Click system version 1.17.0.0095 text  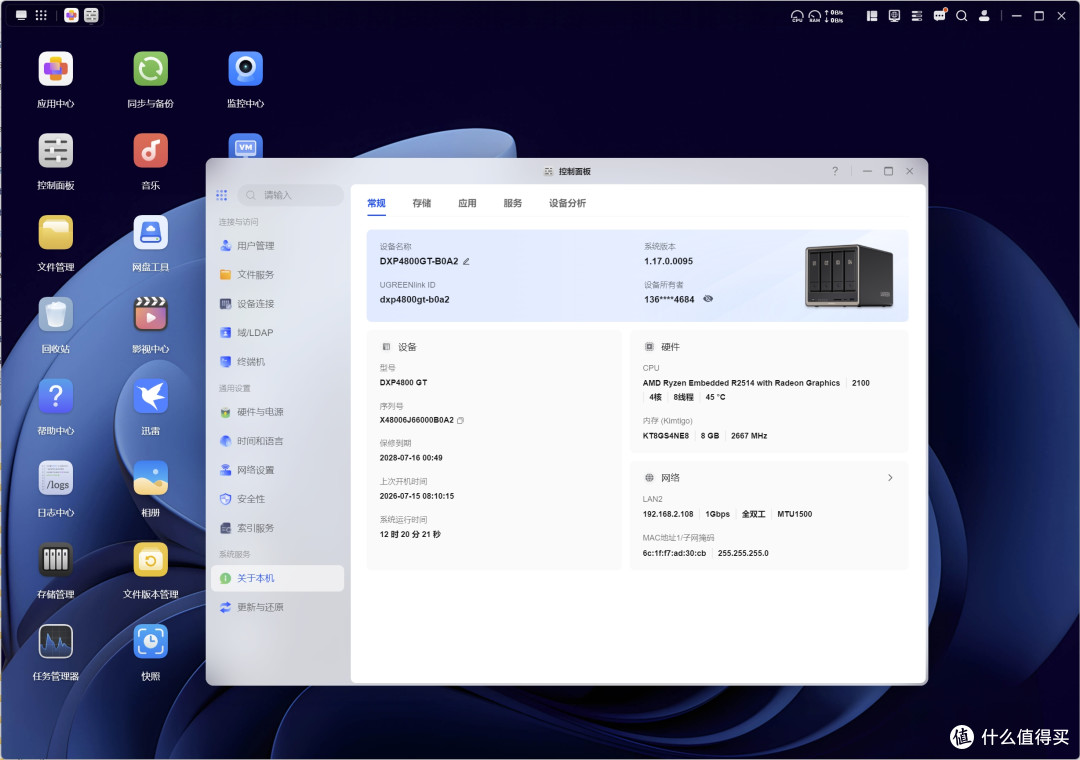[668, 261]
